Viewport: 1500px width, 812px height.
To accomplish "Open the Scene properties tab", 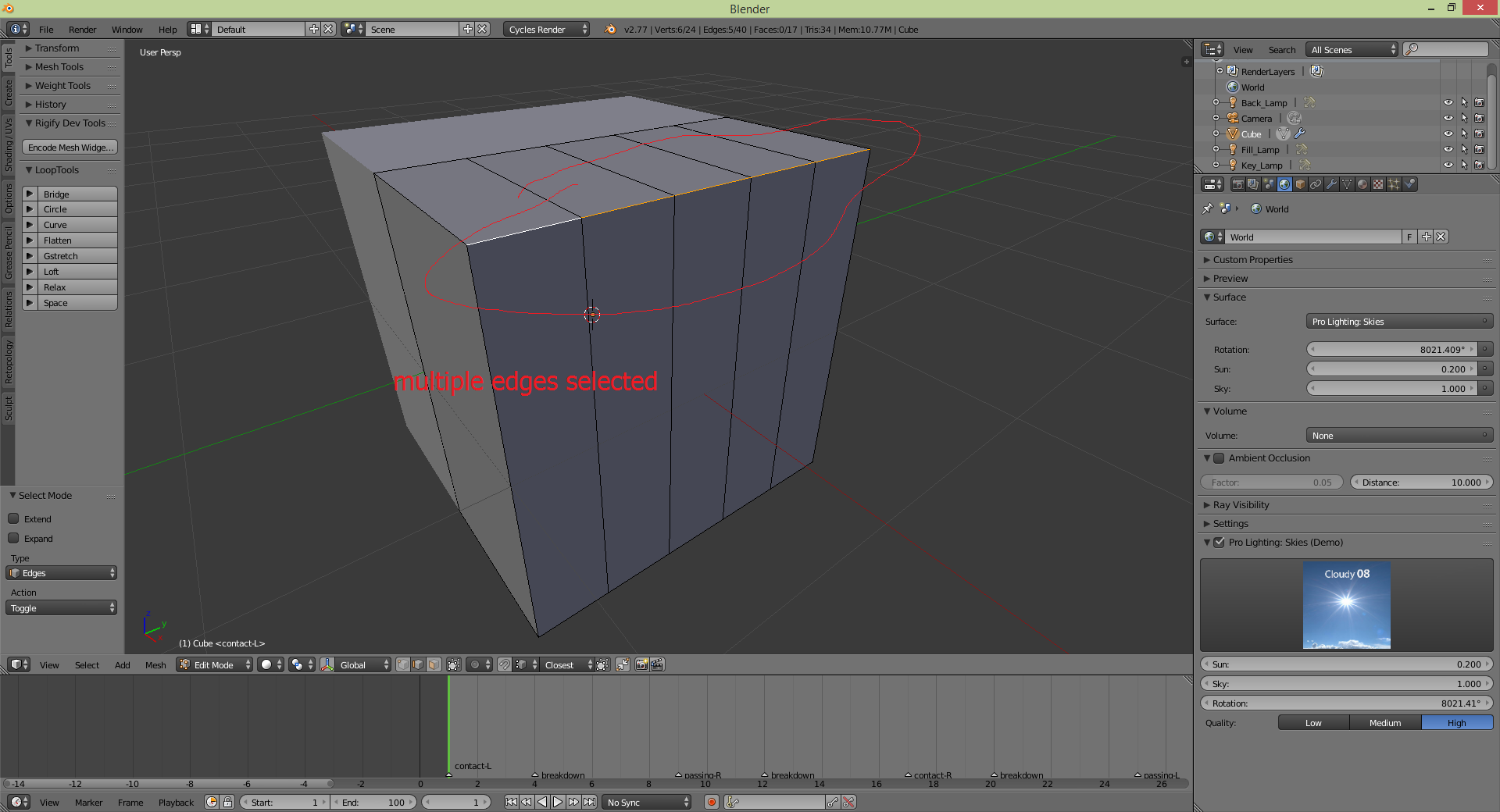I will point(1269,184).
